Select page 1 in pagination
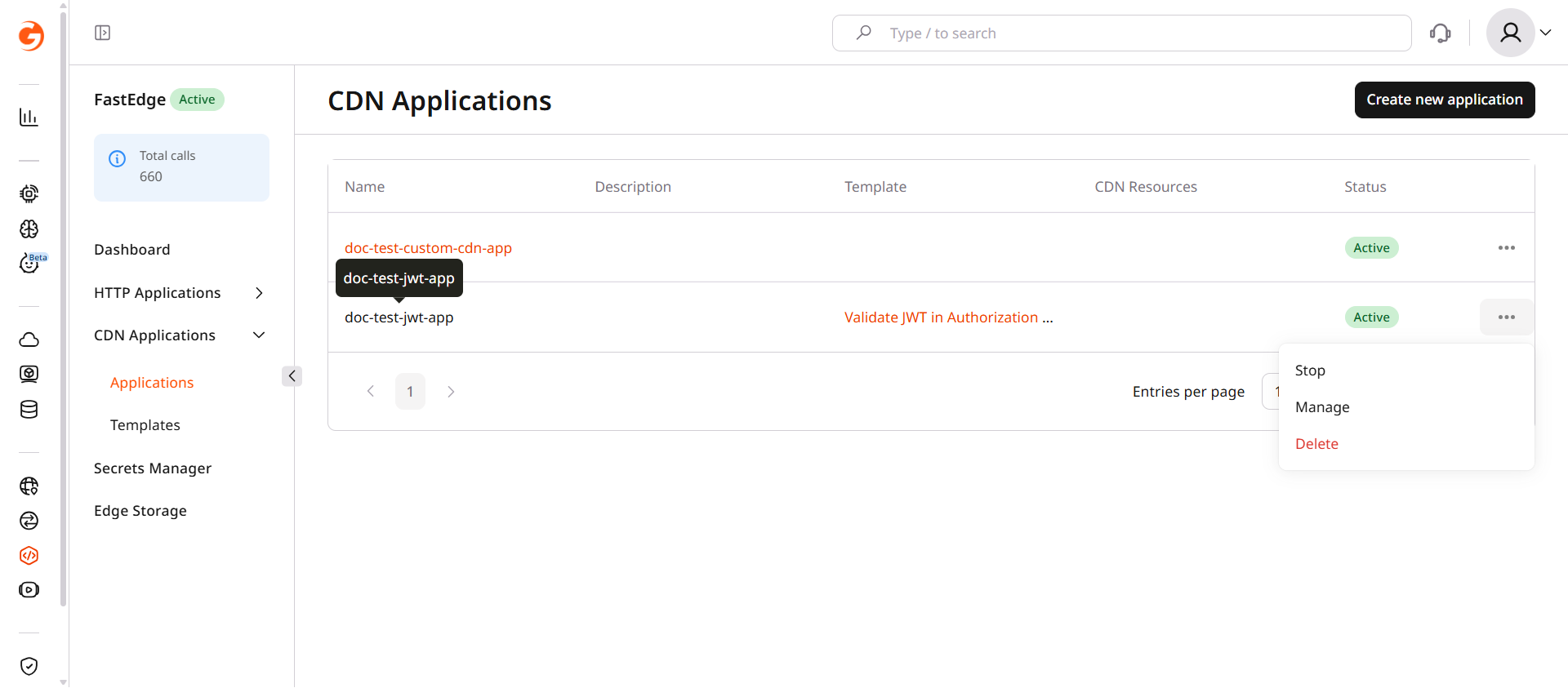Image resolution: width=1568 pixels, height=688 pixels. coord(410,392)
